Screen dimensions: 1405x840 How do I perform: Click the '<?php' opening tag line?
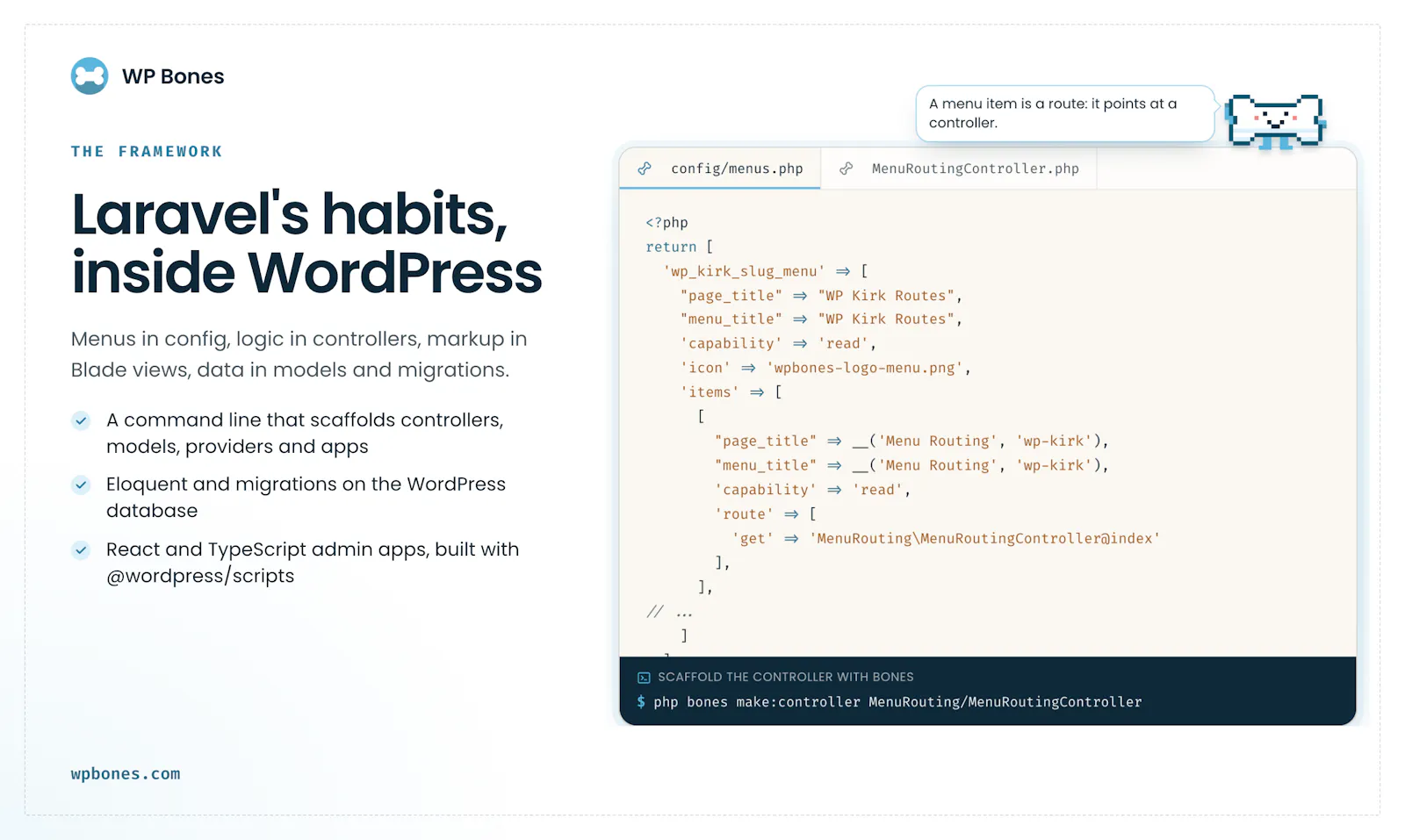point(666,223)
